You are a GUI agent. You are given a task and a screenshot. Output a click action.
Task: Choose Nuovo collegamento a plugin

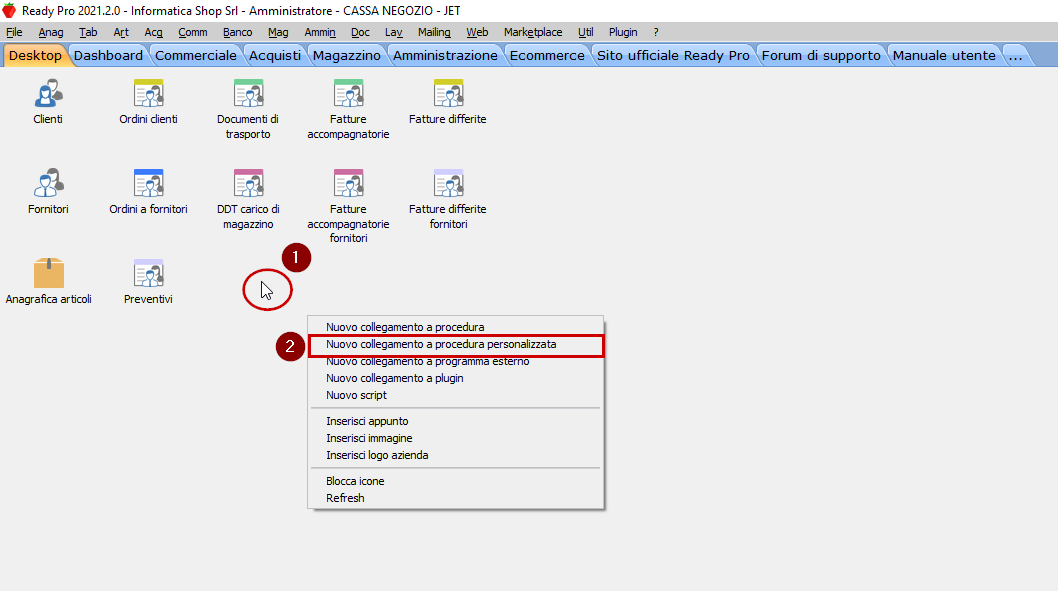[x=455, y=378]
